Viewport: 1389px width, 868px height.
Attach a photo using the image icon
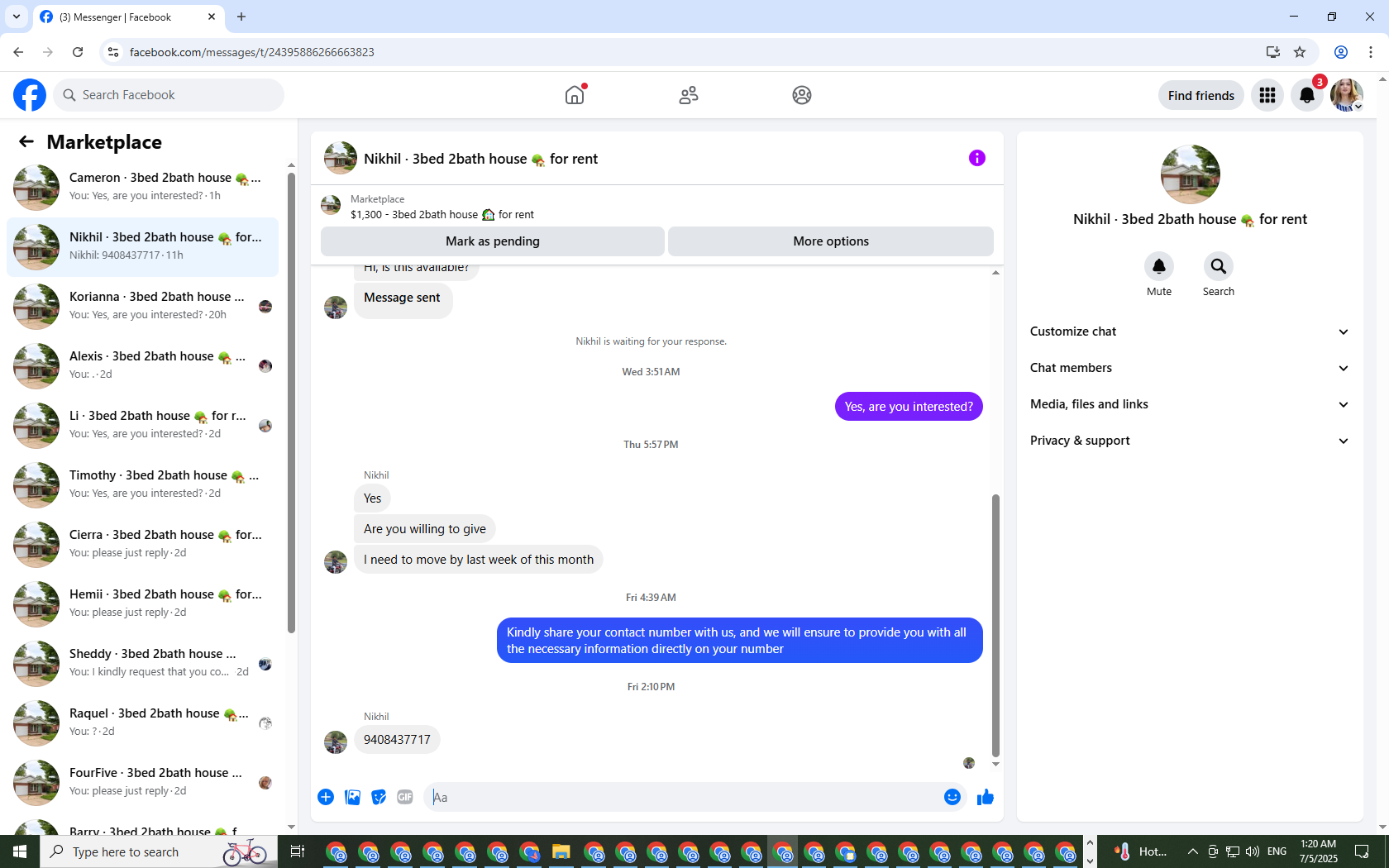(x=352, y=797)
